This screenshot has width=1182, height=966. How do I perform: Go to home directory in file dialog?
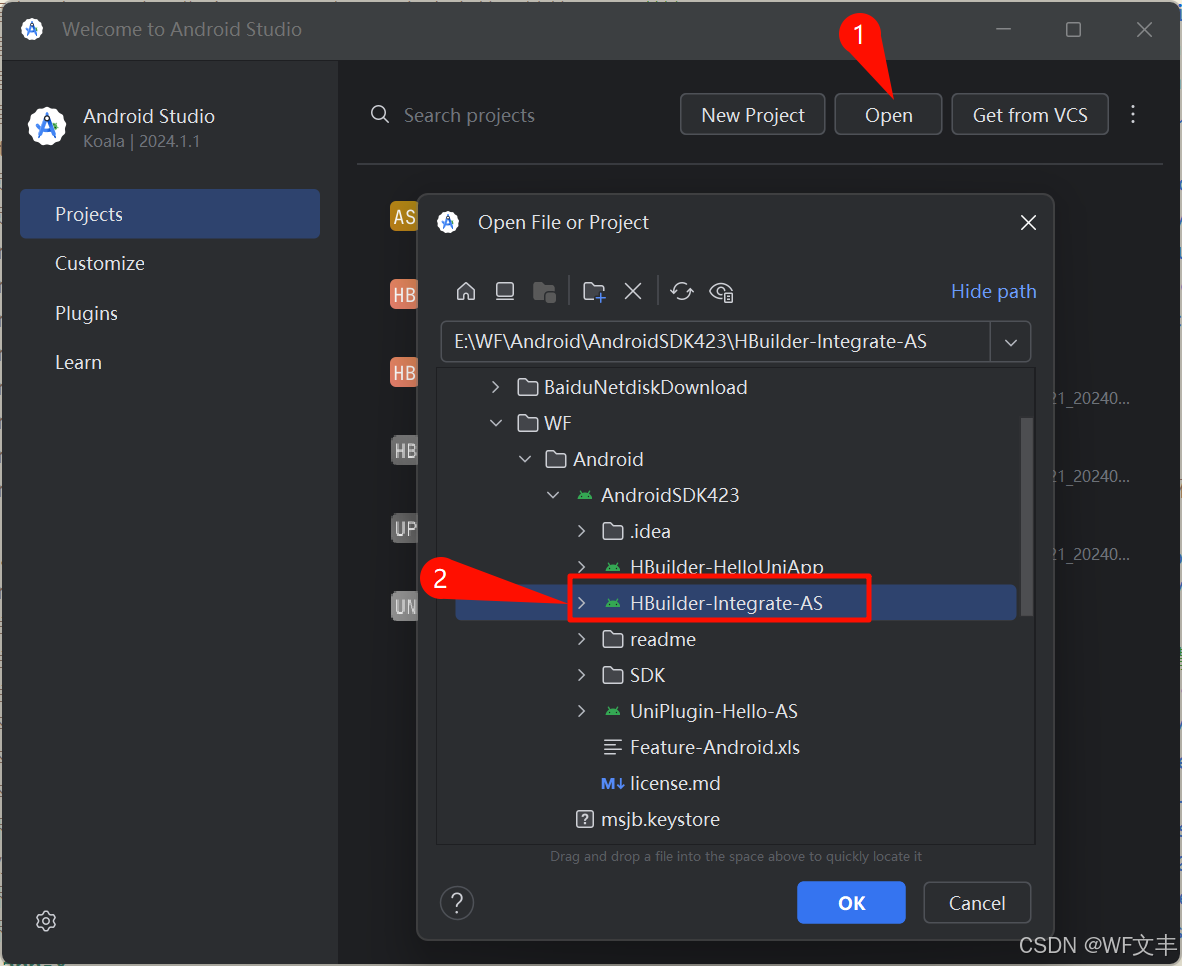pos(466,291)
